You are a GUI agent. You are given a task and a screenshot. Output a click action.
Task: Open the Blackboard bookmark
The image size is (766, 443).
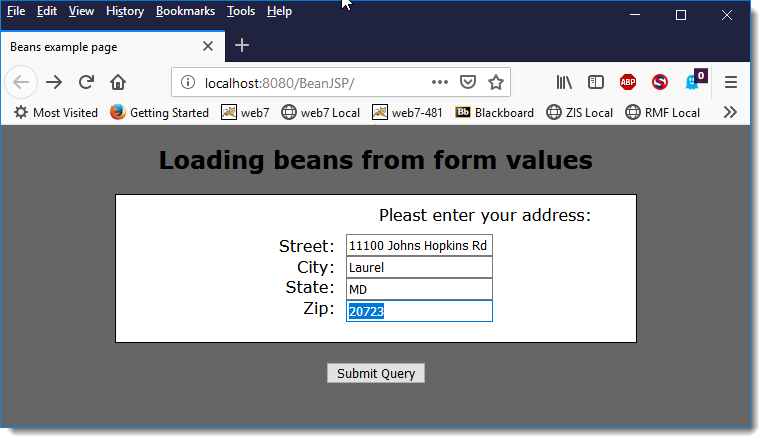494,113
